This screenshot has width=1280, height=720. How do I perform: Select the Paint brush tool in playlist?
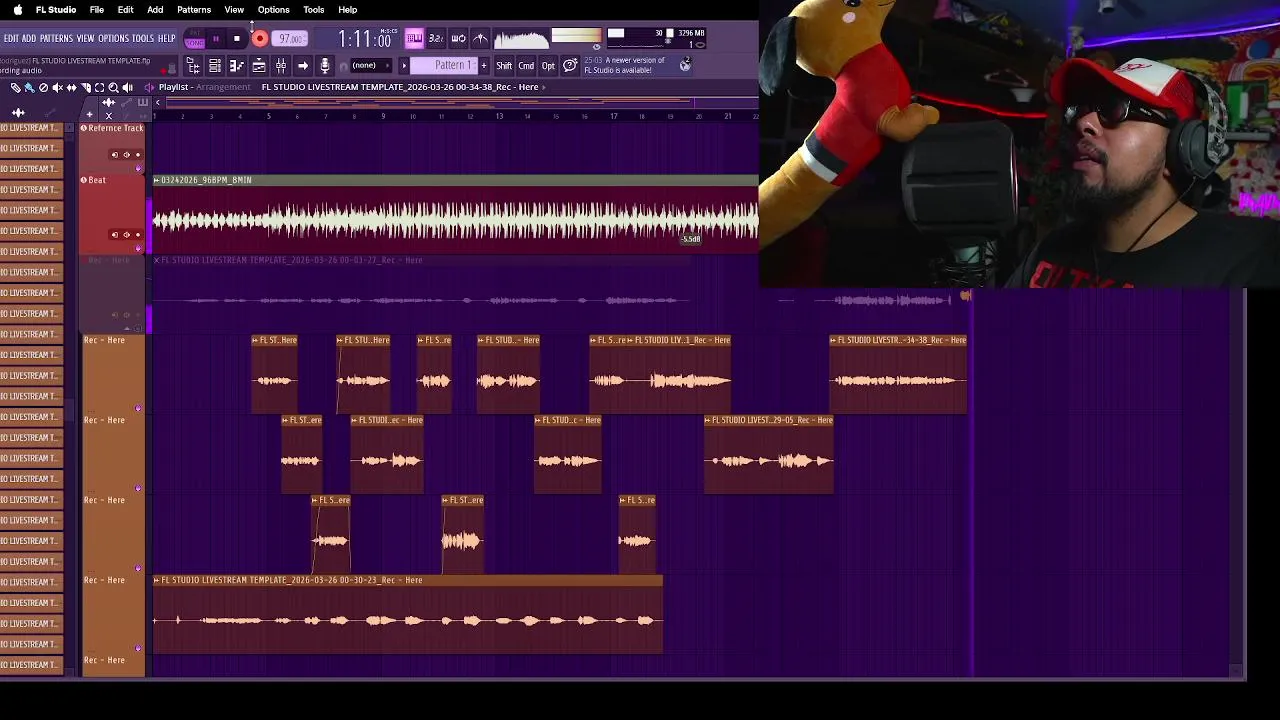[29, 88]
